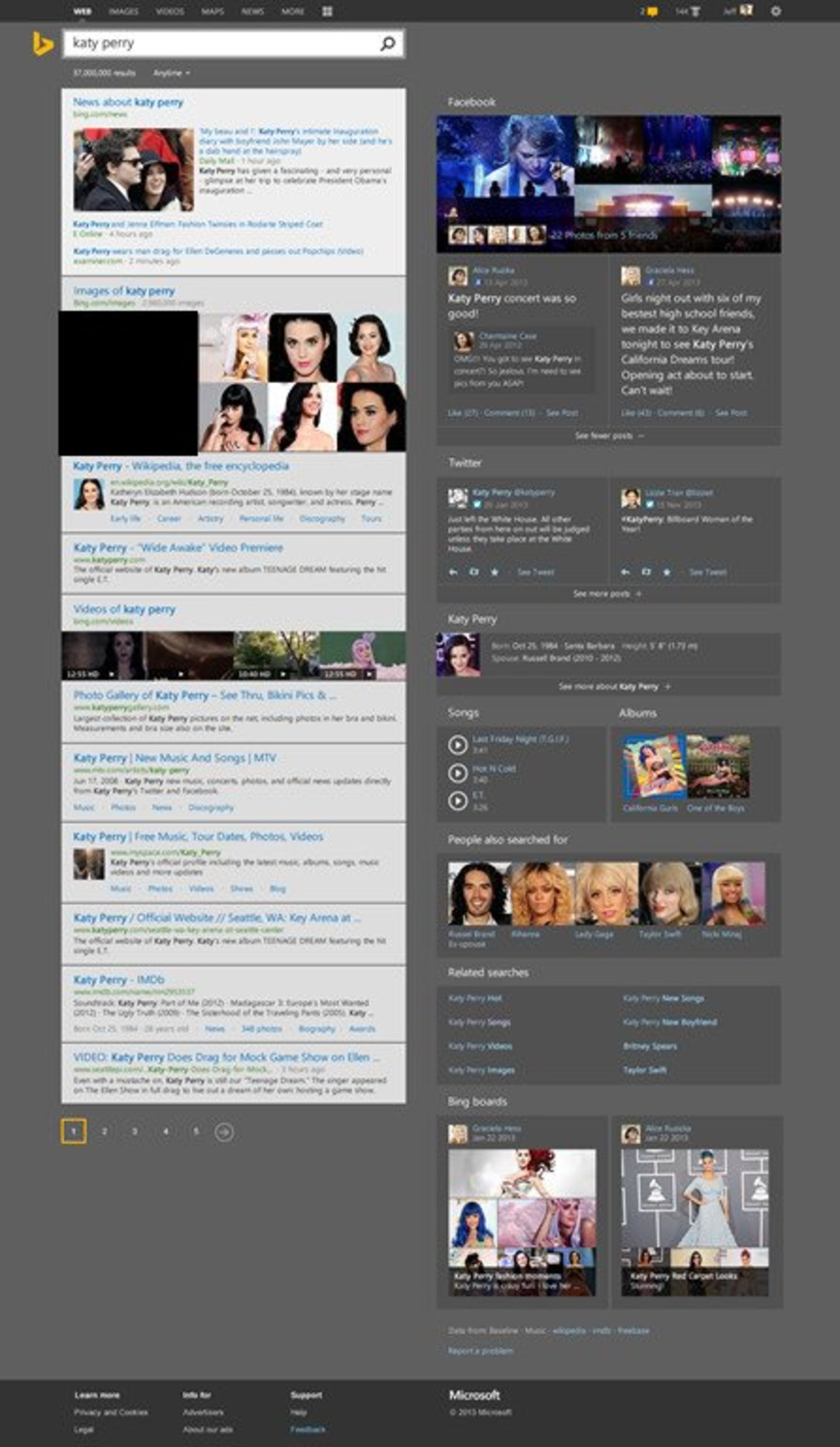The width and height of the screenshot is (840, 1447).
Task: Open the One of the Boys album cover
Action: click(x=718, y=766)
